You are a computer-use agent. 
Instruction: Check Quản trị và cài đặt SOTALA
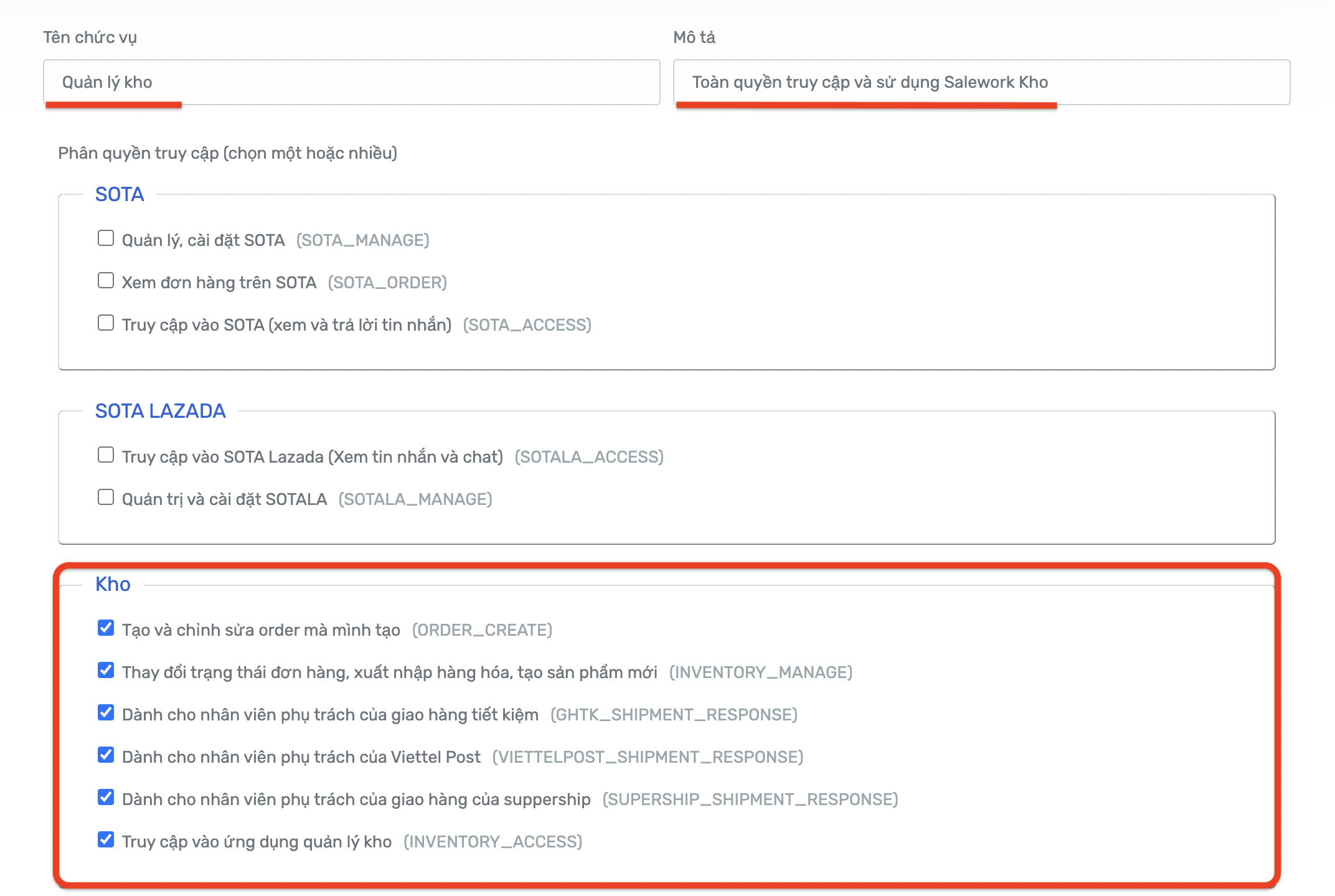point(106,498)
